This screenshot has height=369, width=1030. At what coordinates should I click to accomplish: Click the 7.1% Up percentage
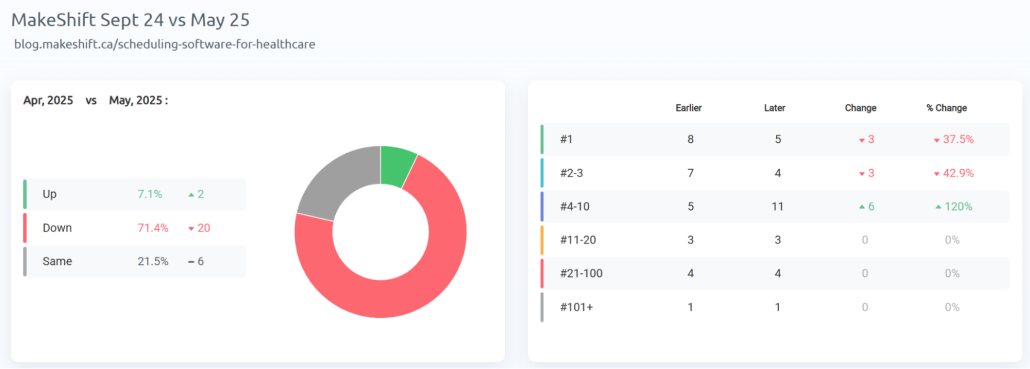click(150, 194)
